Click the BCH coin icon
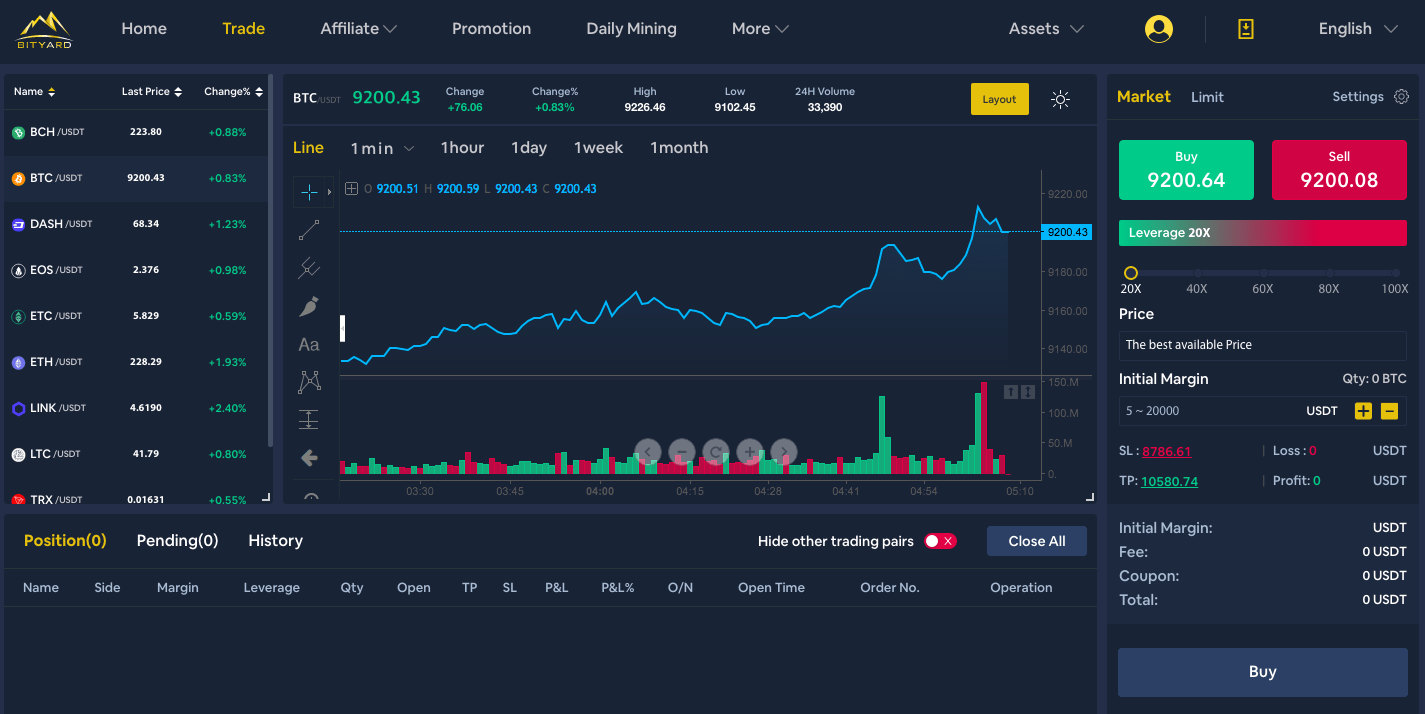 (x=18, y=132)
